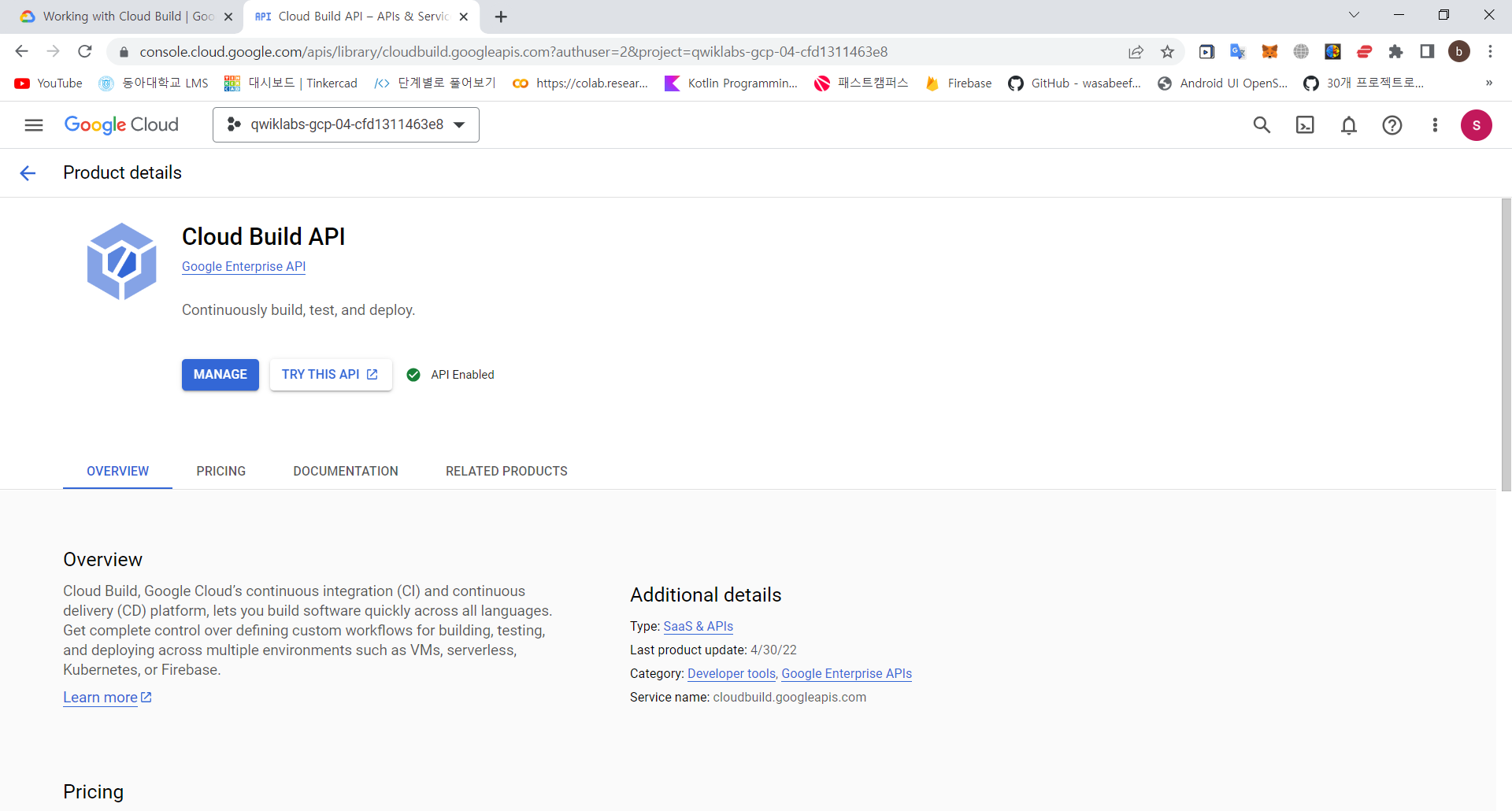Open the YouTube bookmark

tap(48, 83)
